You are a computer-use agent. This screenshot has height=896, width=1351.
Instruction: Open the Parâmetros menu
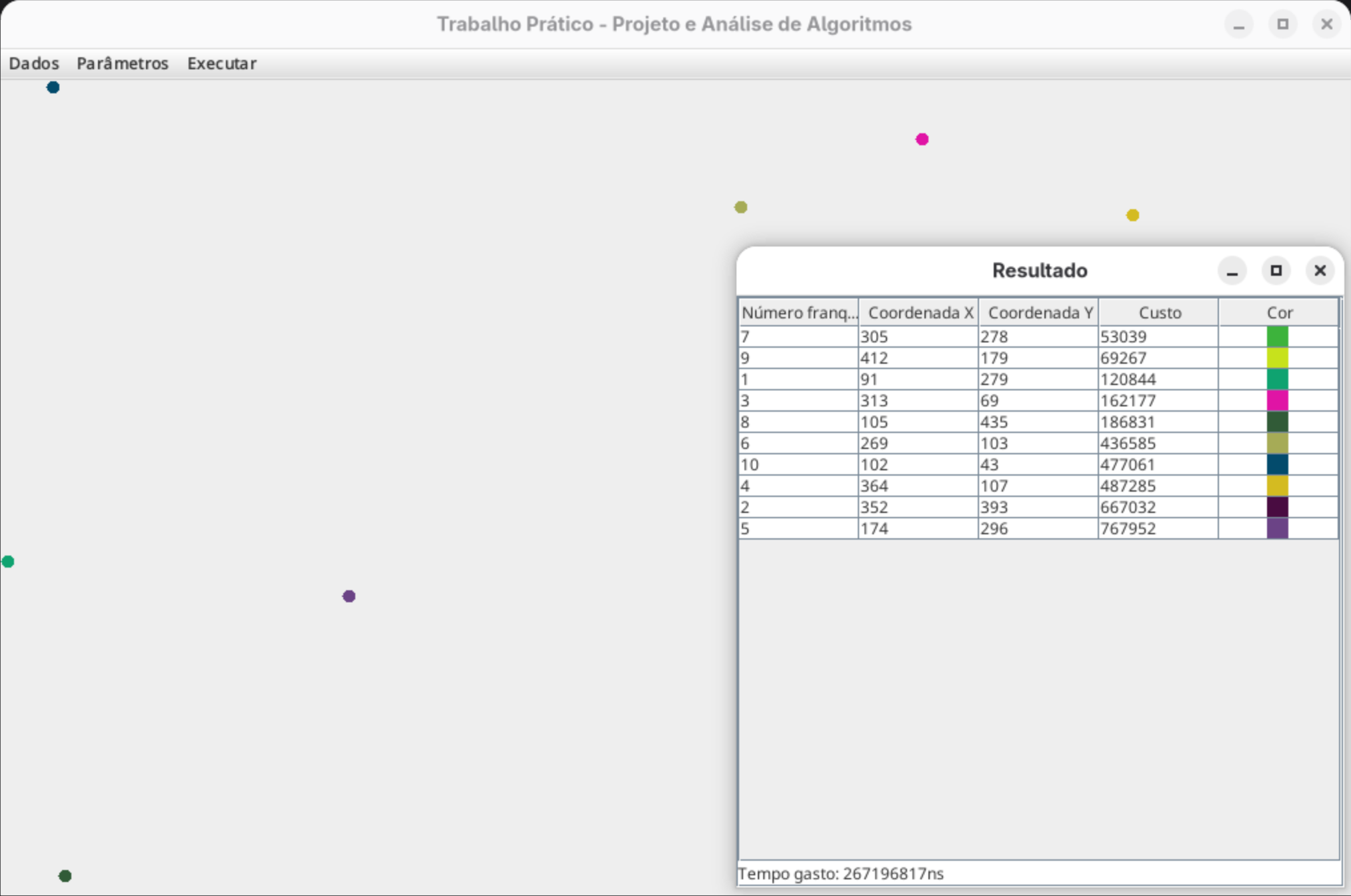click(x=123, y=63)
